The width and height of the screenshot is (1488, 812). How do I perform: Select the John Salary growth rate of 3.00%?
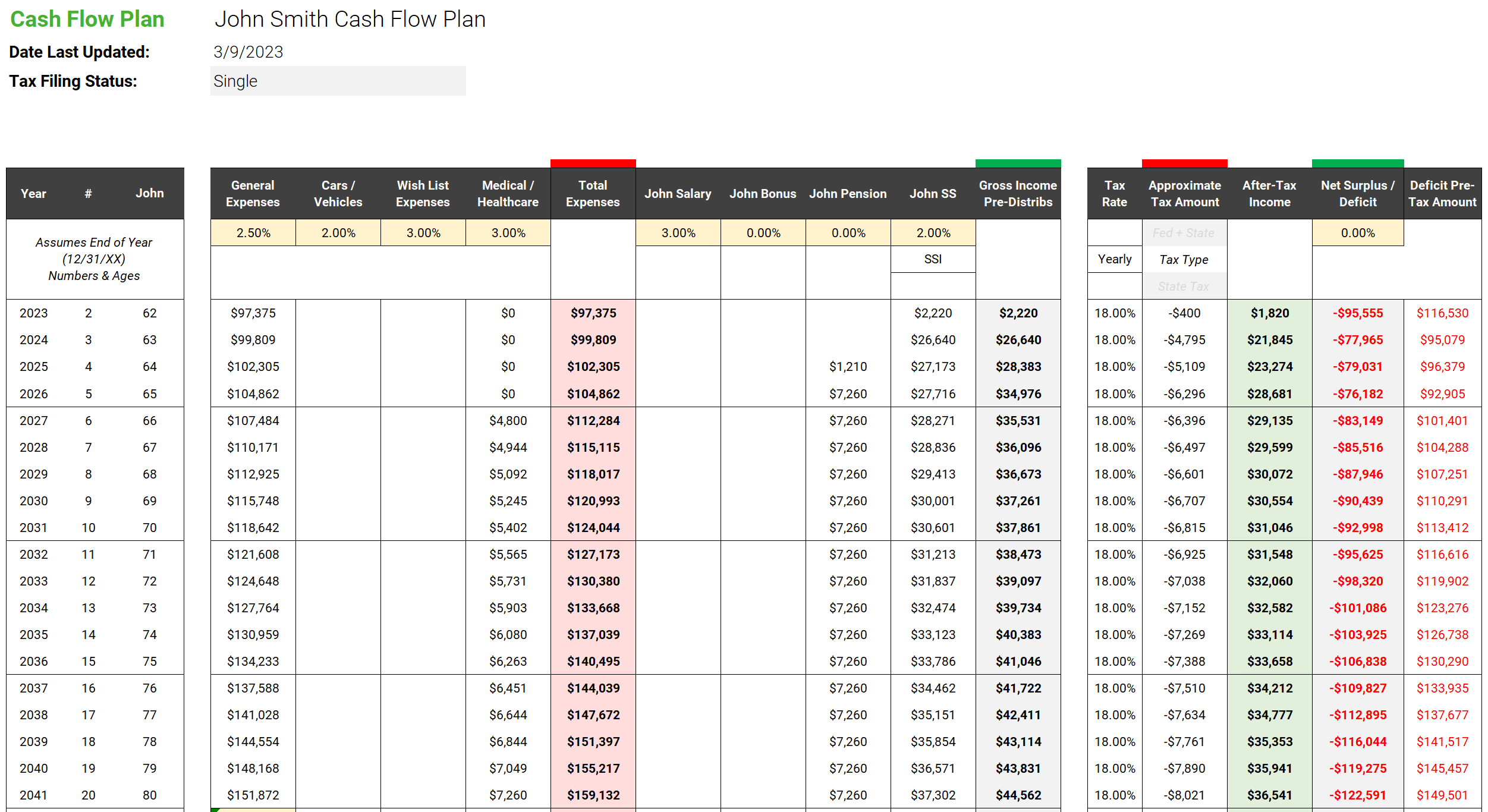coord(678,232)
